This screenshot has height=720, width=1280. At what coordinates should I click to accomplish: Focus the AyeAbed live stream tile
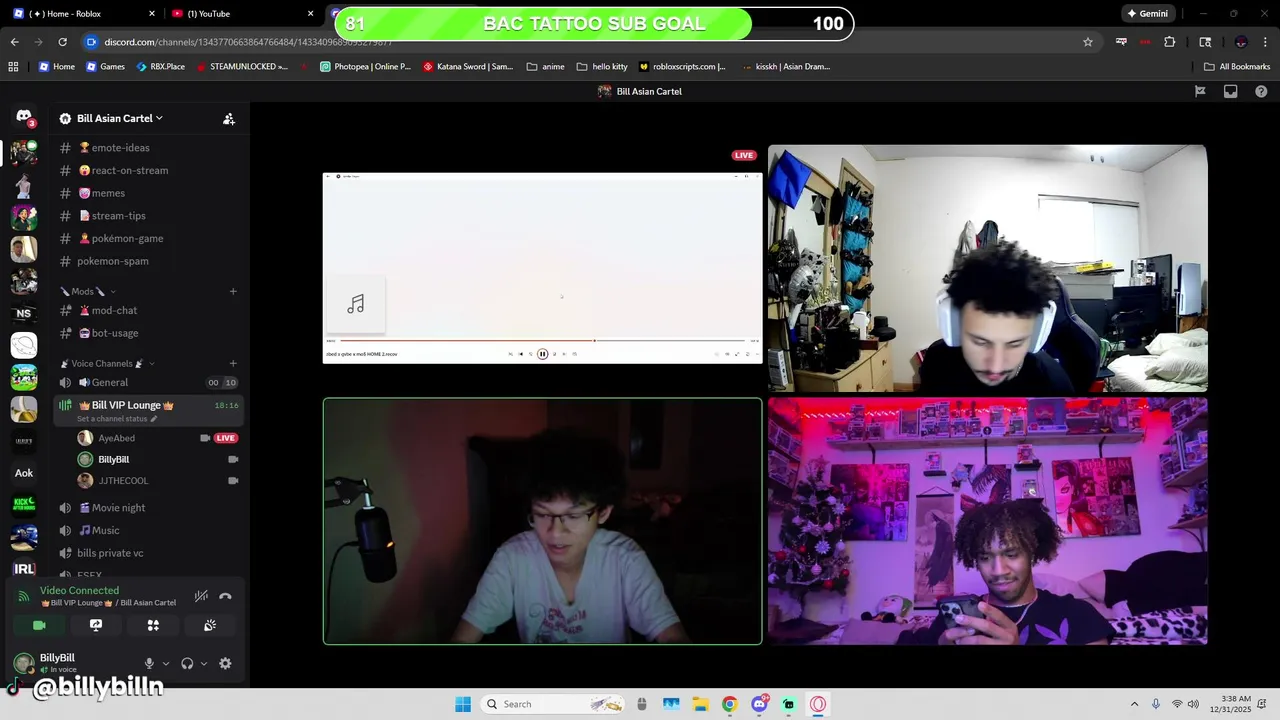tap(542, 268)
